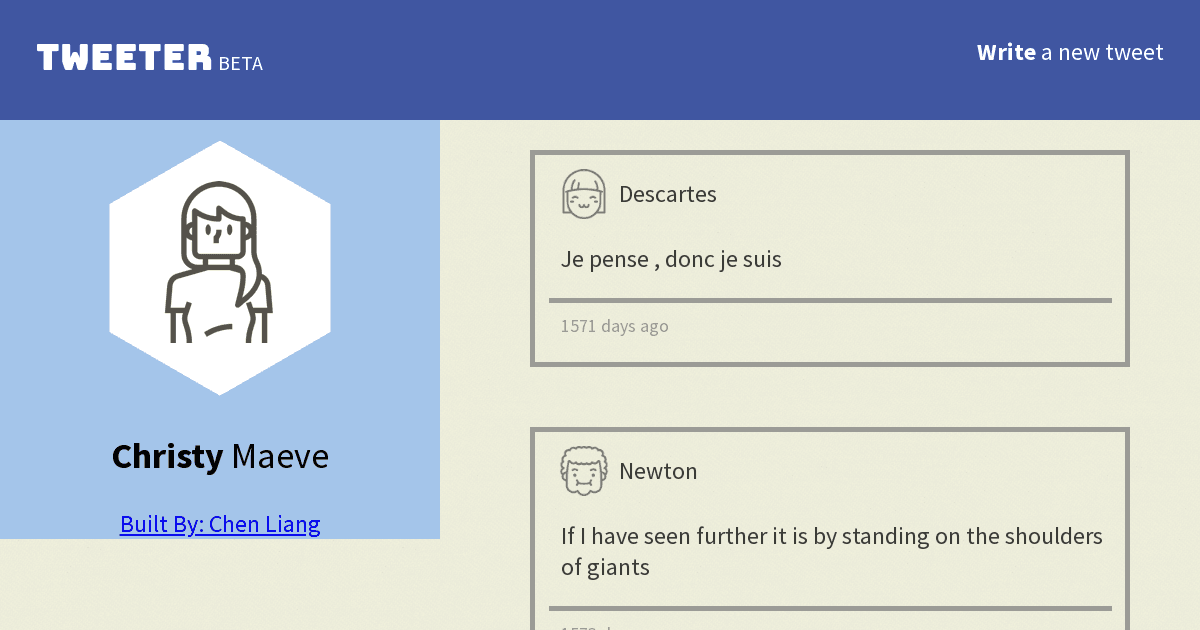Click the face icon in Newton's tweet header
This screenshot has width=1200, height=630.
coord(584,470)
